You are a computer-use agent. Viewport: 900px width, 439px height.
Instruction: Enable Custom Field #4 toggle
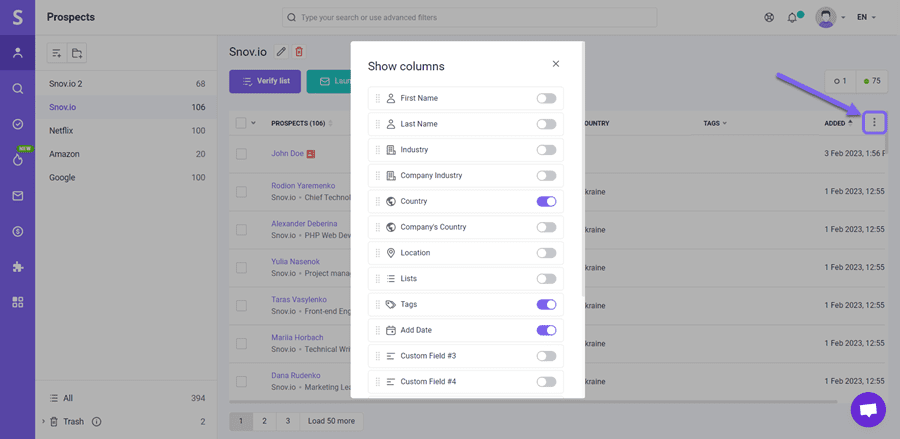click(546, 382)
